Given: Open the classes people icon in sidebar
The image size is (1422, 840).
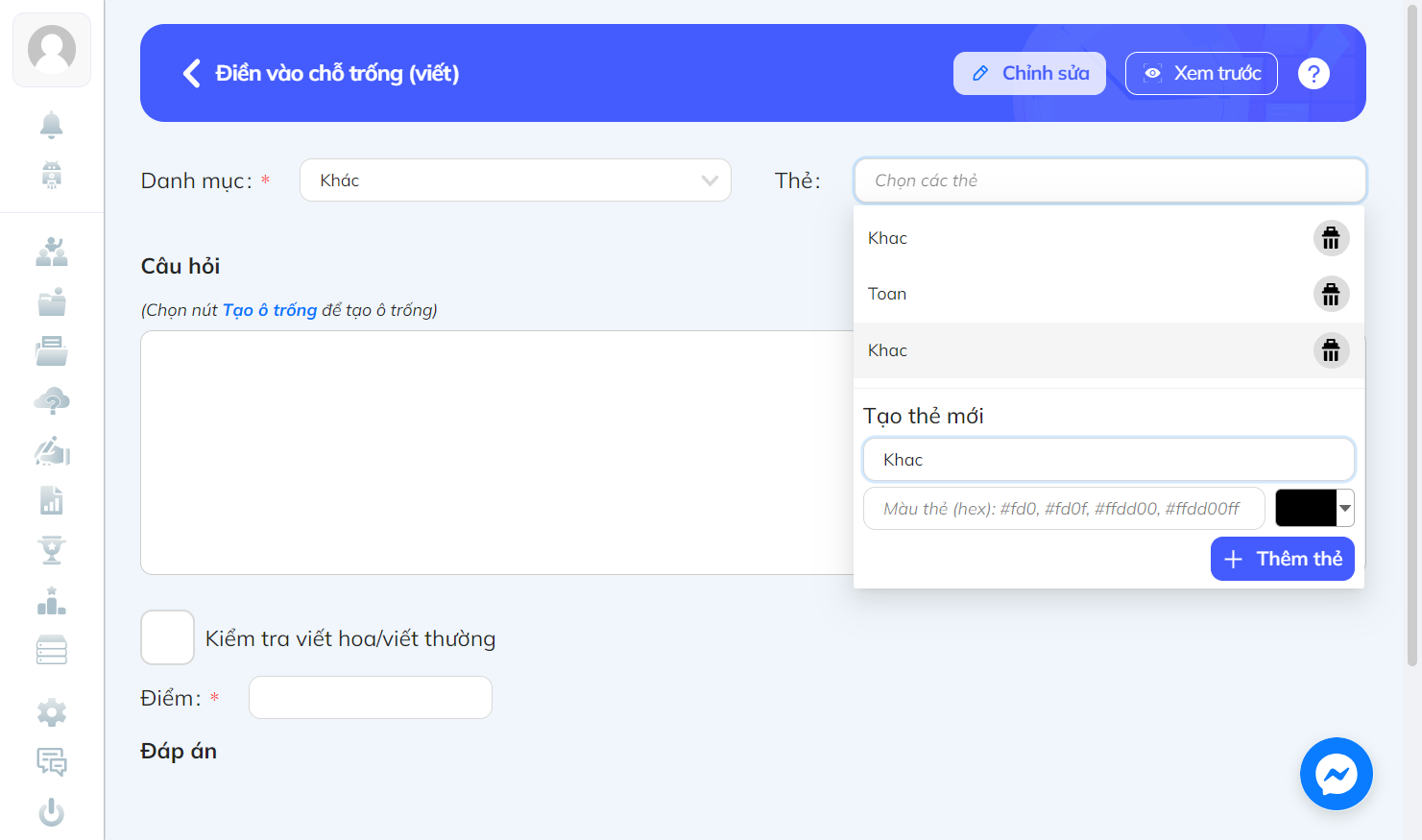Looking at the screenshot, I should pos(52,252).
